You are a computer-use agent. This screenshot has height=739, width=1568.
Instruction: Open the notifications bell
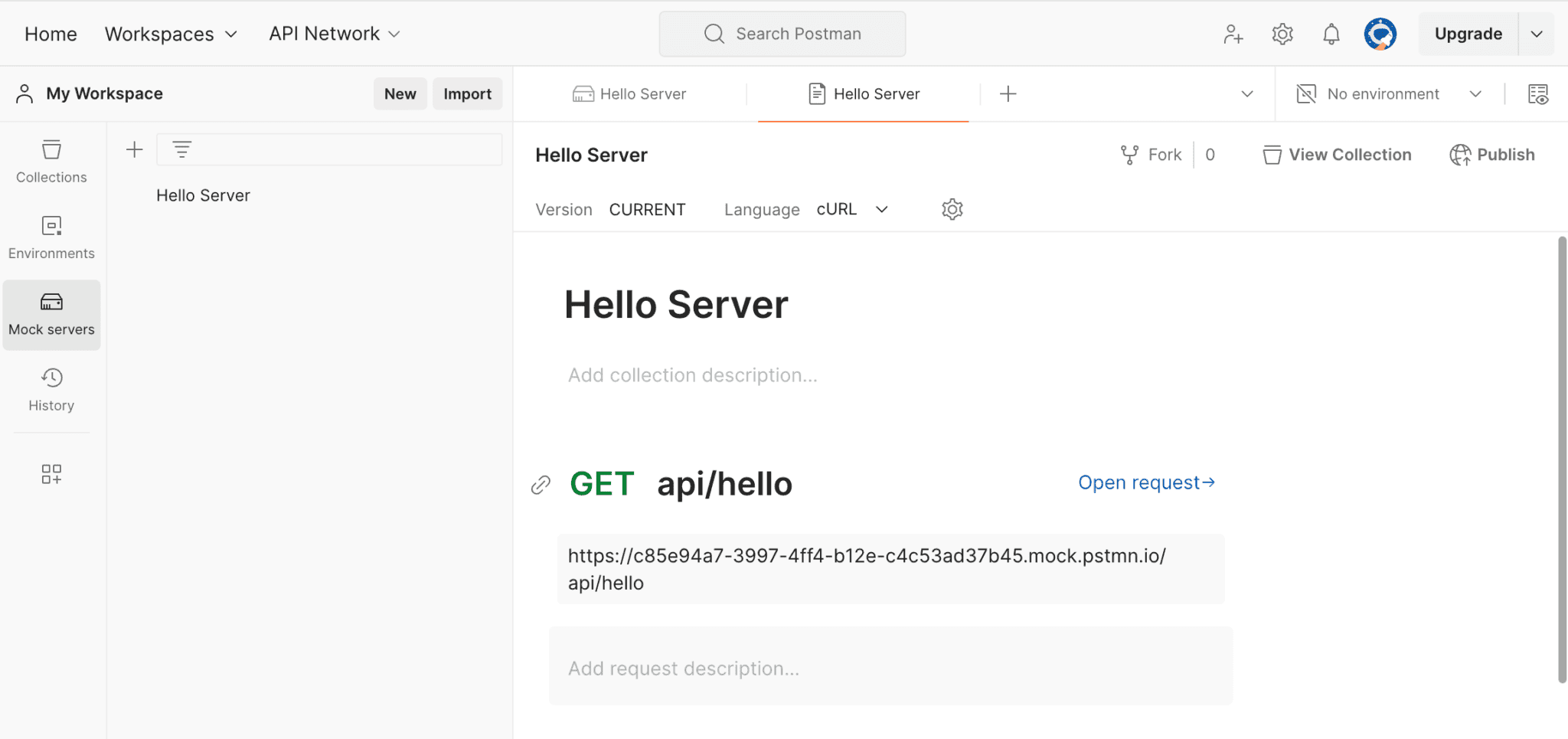pos(1330,34)
